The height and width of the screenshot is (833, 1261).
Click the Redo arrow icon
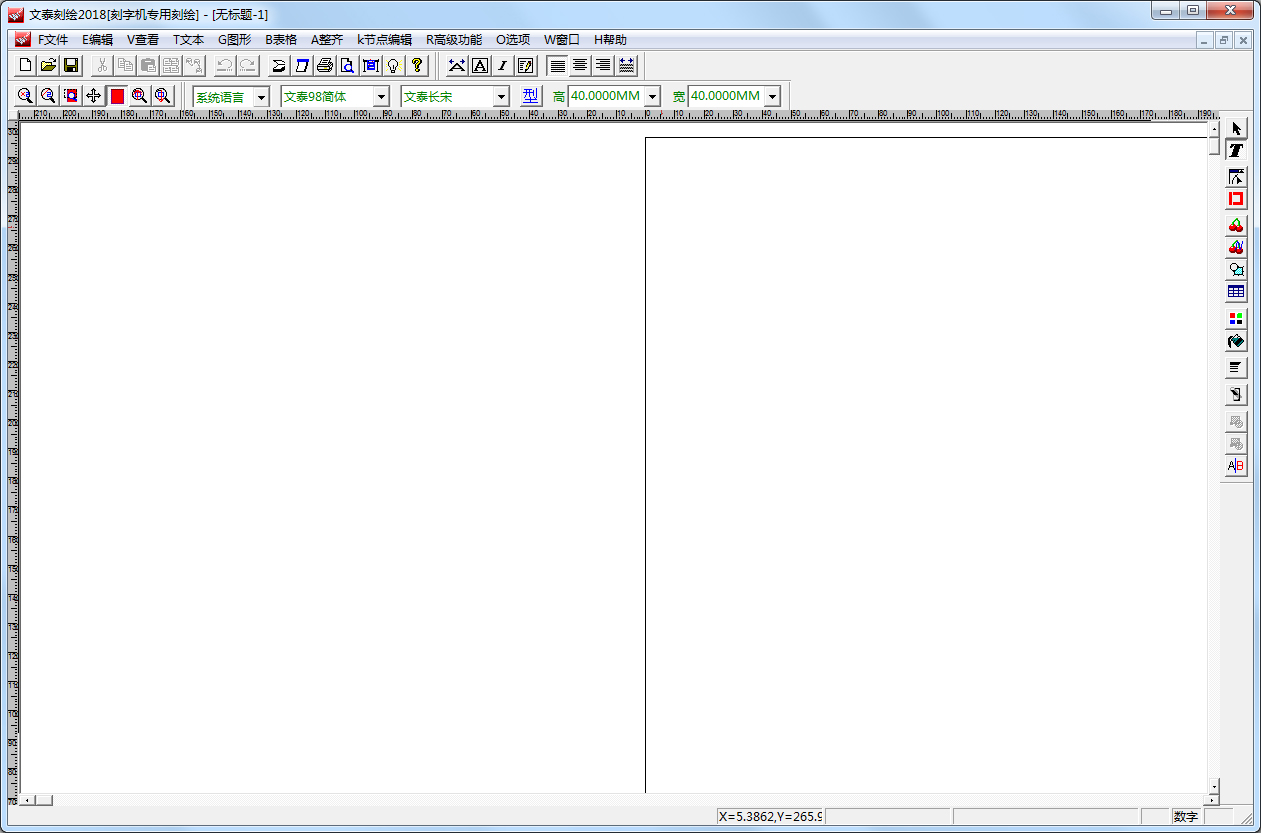point(248,66)
